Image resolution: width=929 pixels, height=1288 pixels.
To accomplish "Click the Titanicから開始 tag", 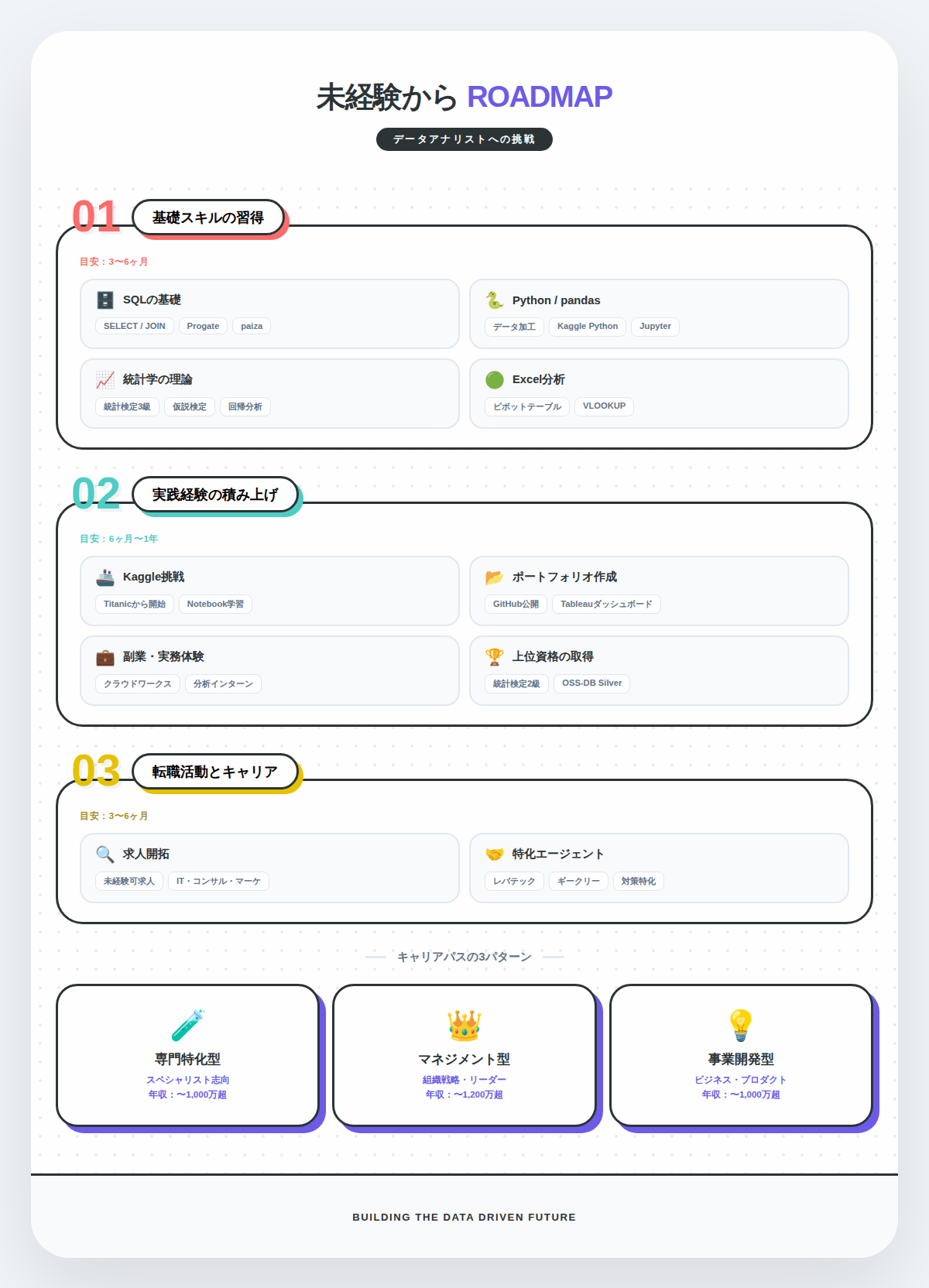I will [x=135, y=604].
